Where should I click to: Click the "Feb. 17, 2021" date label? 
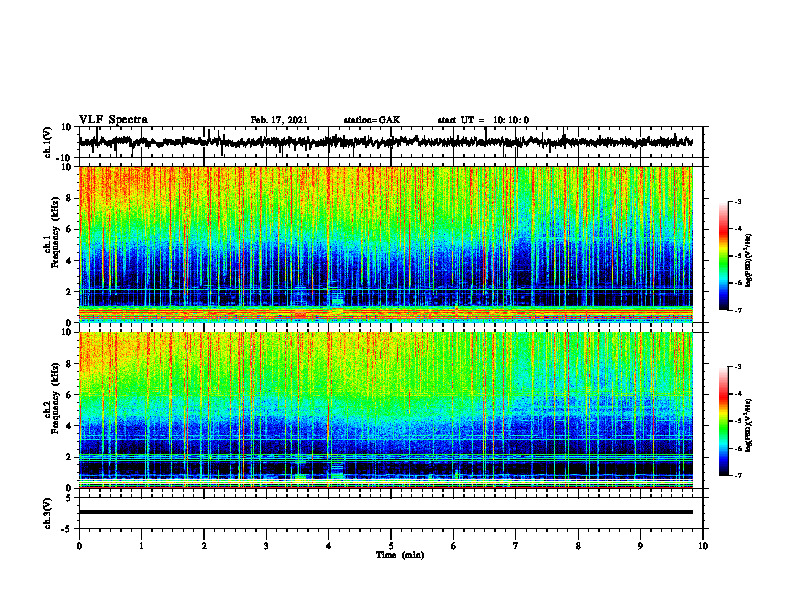[x=279, y=120]
